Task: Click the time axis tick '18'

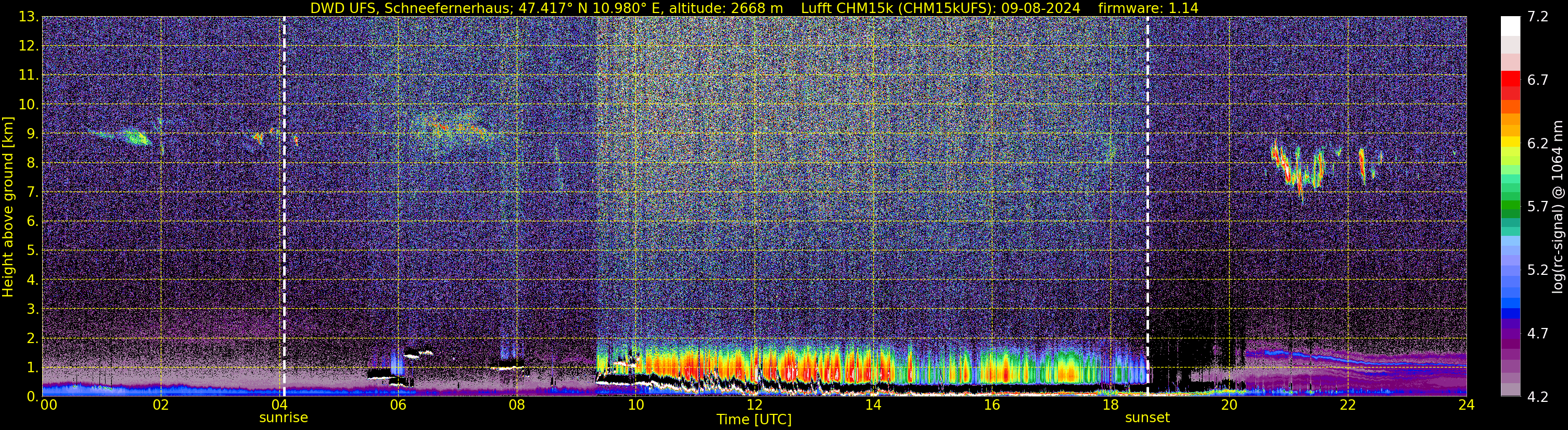Action: 1110,405
